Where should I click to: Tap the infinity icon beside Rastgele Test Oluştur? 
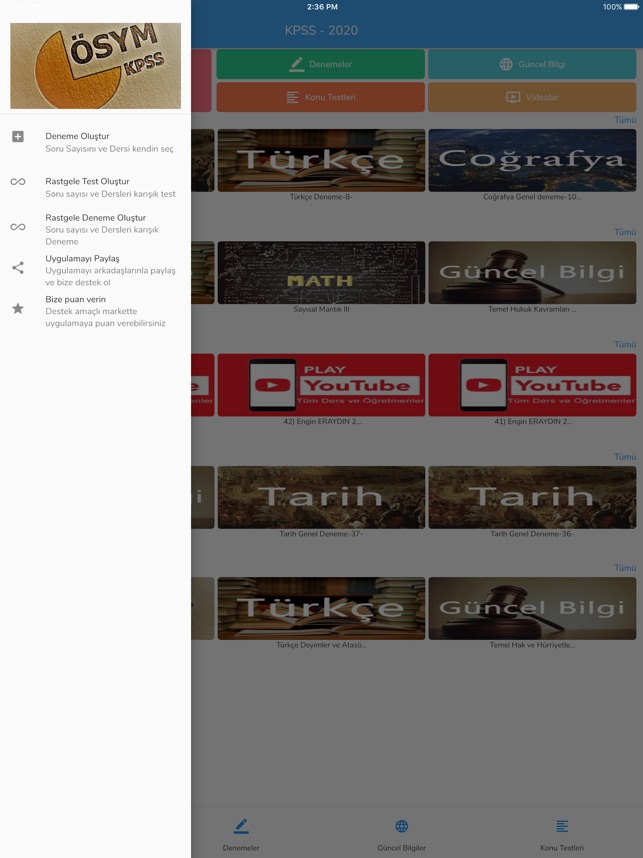pyautogui.click(x=18, y=182)
